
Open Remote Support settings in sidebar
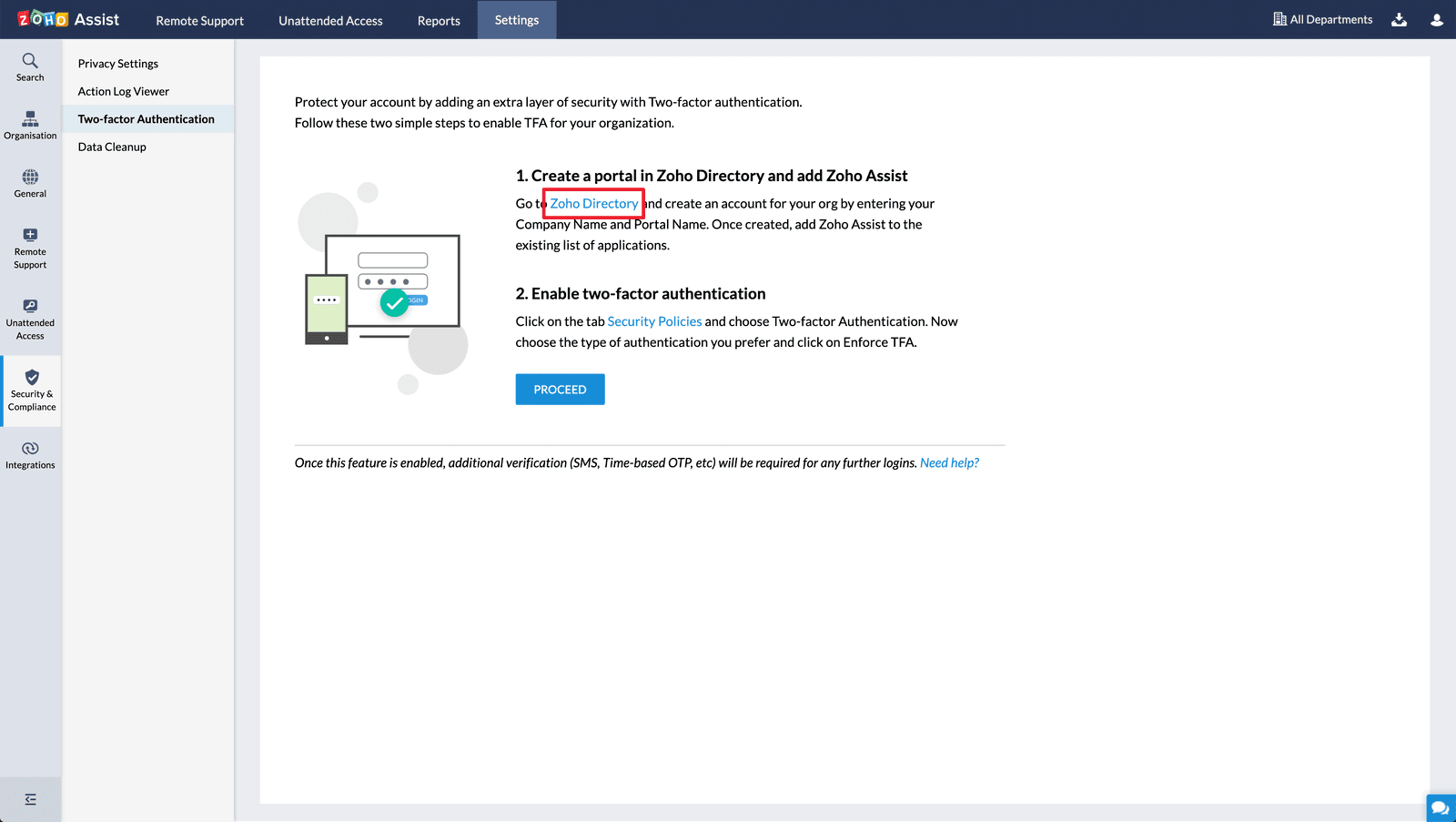(x=30, y=249)
